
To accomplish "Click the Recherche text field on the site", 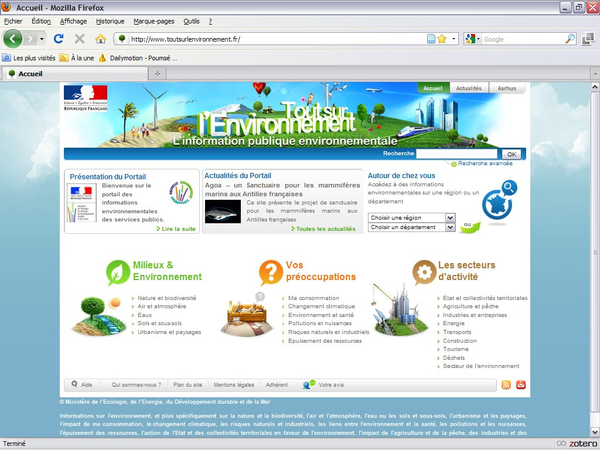I will coord(456,154).
